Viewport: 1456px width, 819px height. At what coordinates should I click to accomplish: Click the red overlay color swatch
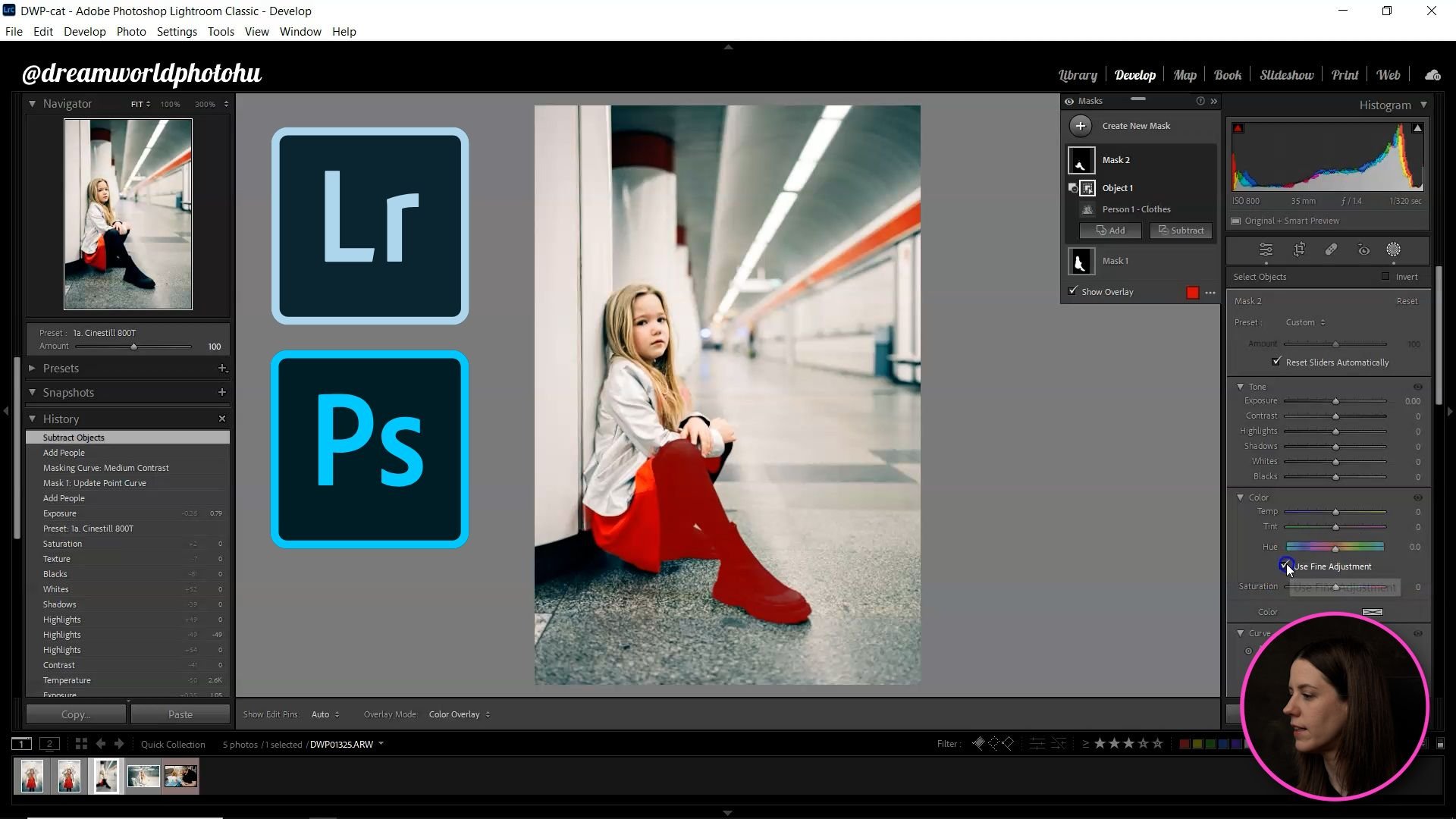pos(1193,293)
